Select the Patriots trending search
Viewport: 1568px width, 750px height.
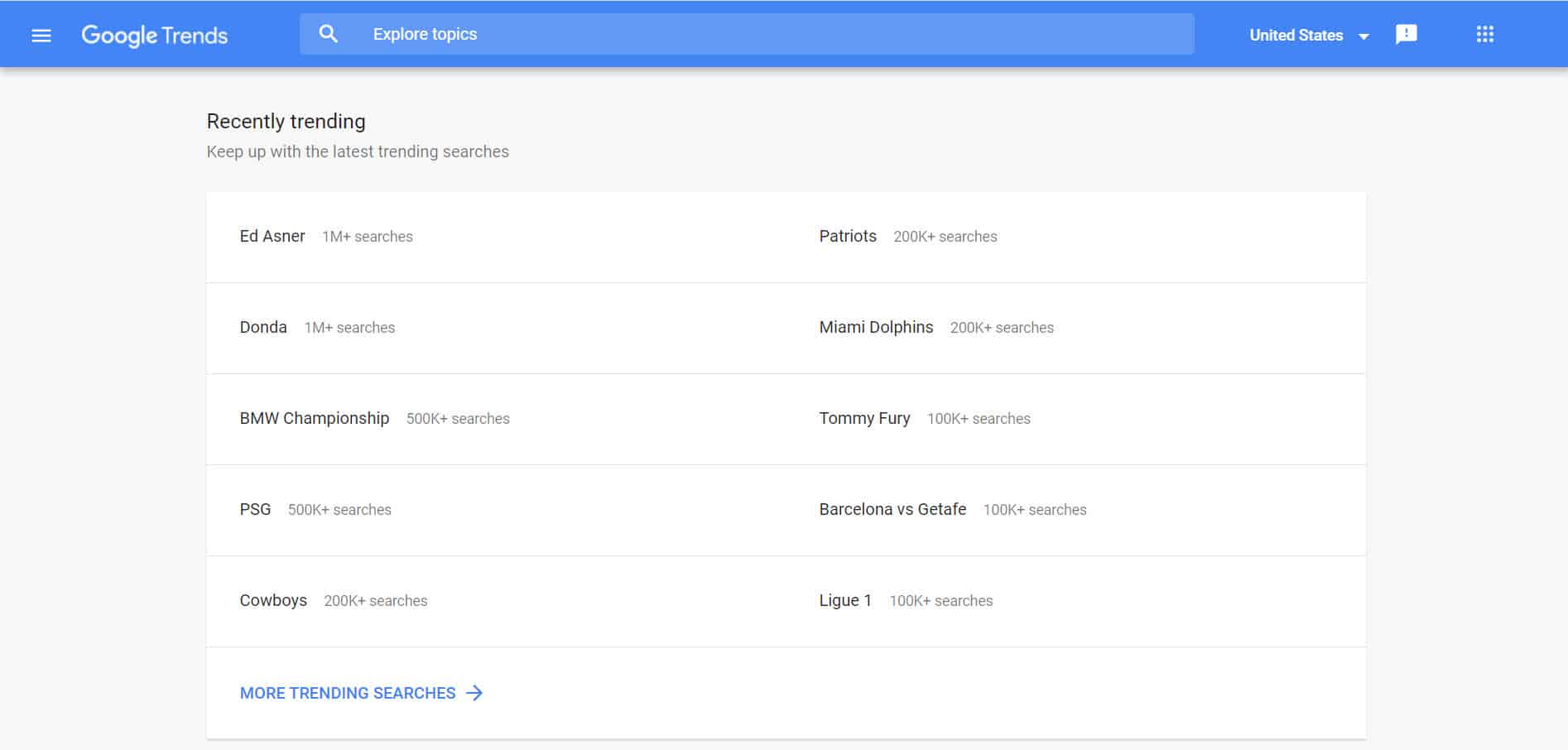(848, 236)
